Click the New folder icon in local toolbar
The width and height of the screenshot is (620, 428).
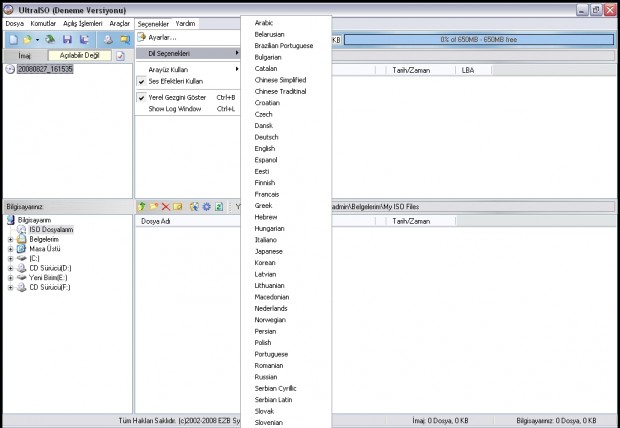(153, 206)
